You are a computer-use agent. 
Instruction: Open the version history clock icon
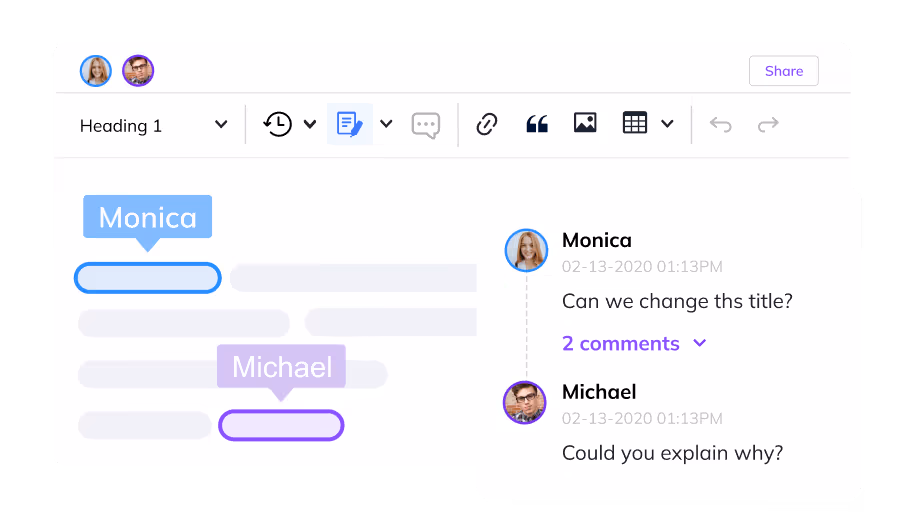277,124
